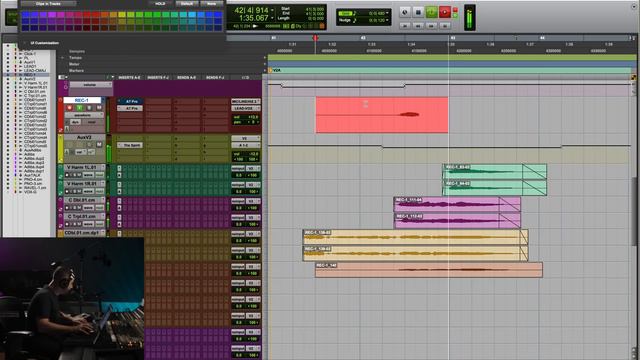
Task: Solo the AuxV2 track
Action: pos(89,145)
